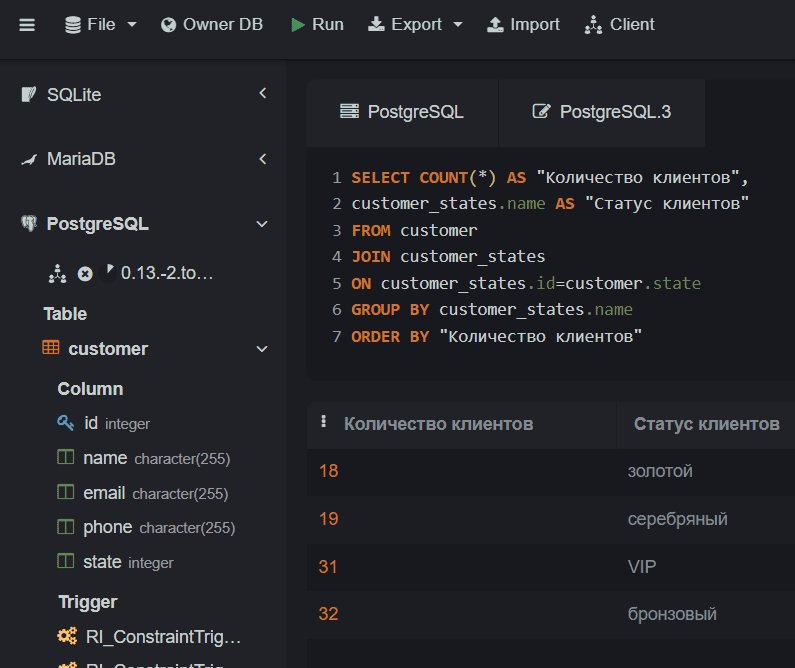Select result cell бронзовый

pyautogui.click(x=672, y=615)
